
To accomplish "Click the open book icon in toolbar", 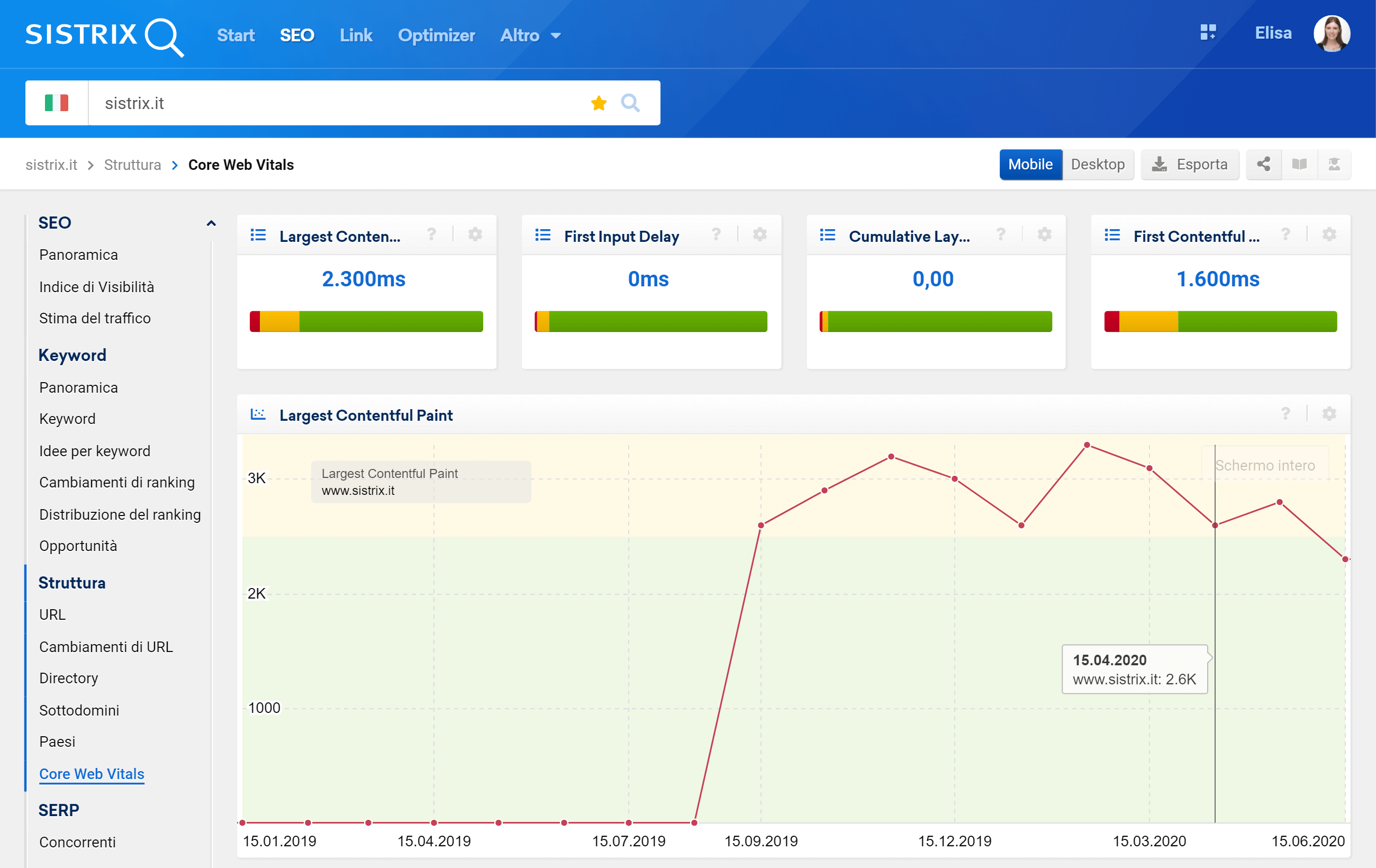I will [x=1299, y=165].
